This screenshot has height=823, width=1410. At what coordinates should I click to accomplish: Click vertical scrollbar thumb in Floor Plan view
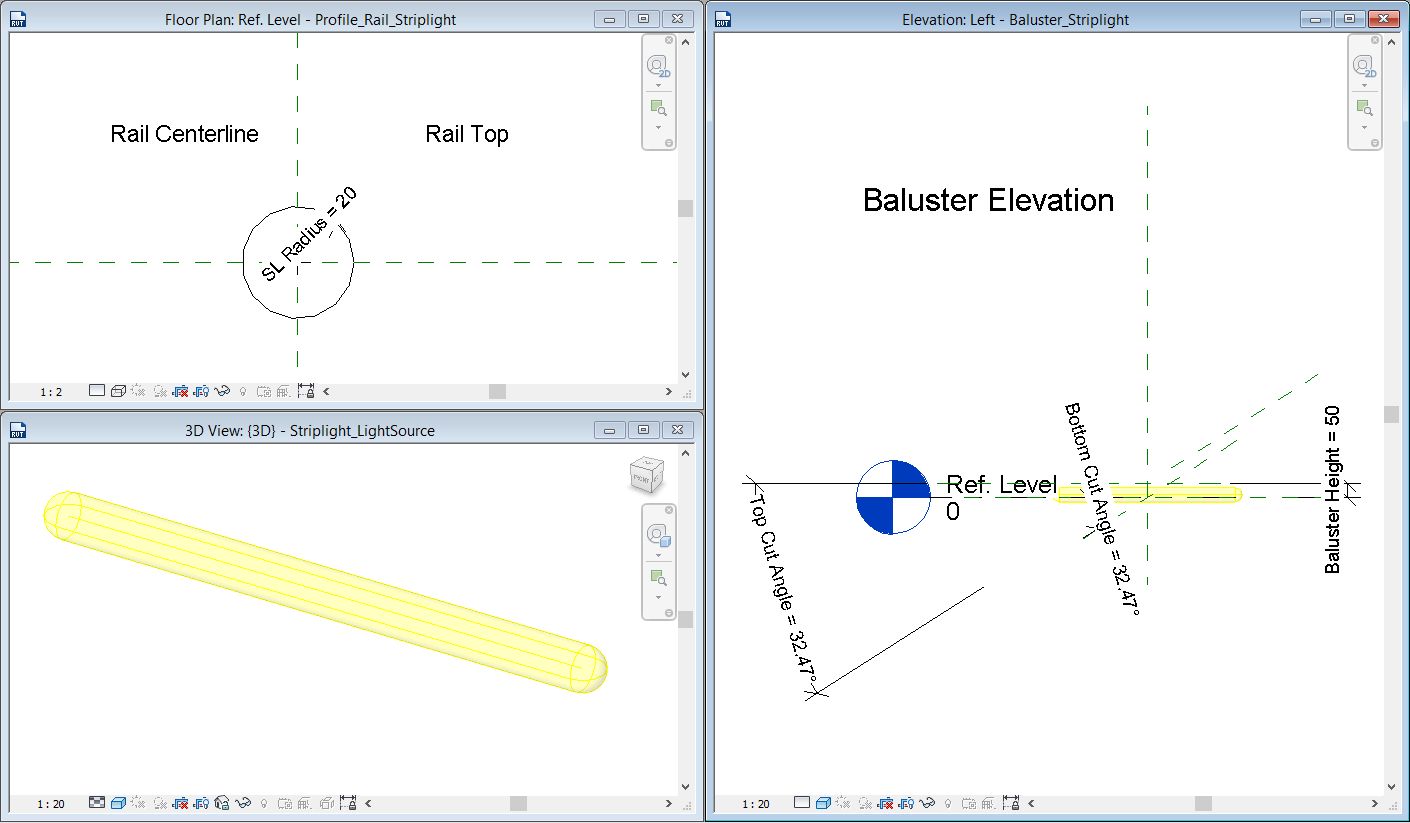[685, 208]
